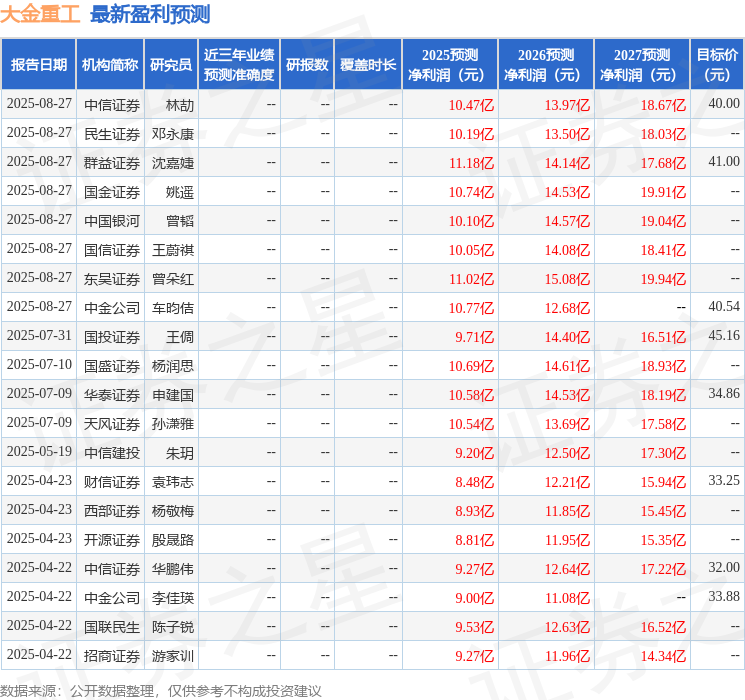This screenshot has height=700, width=745.
Task: Click the 目标价 column header
Action: tap(716, 65)
